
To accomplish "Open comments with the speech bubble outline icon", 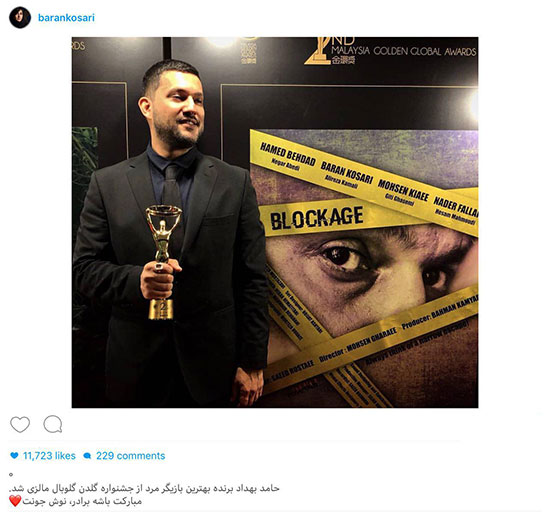I will tap(53, 424).
